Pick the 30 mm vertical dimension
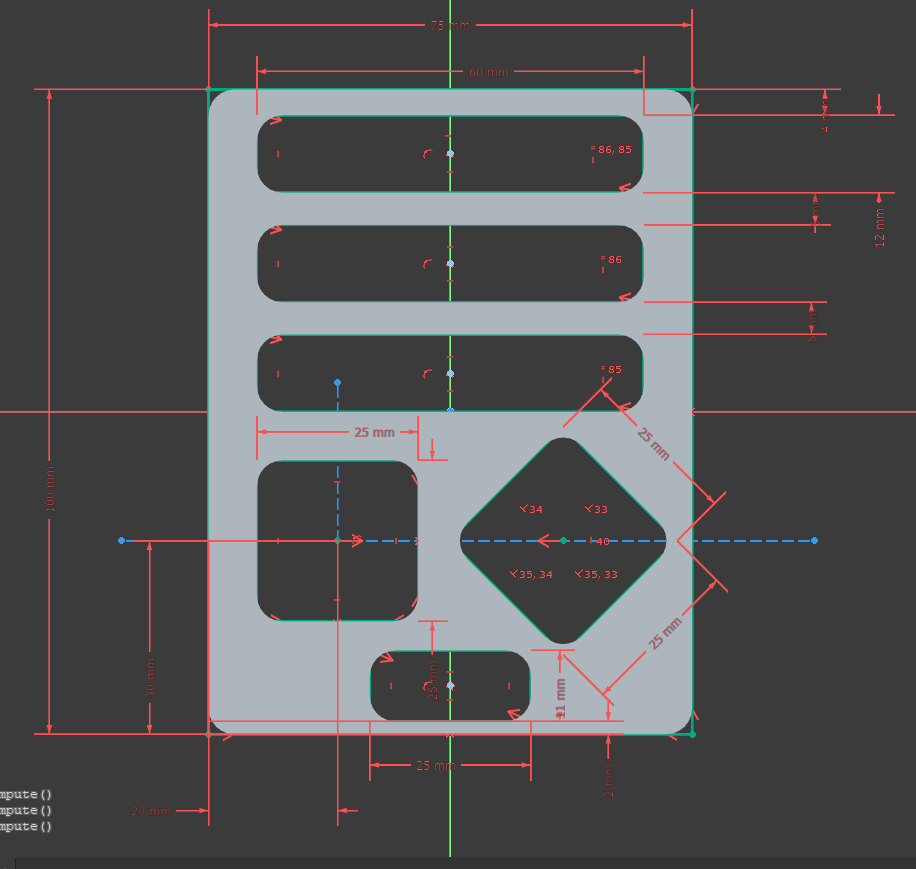Screen dimensions: 916x869 coord(151,676)
